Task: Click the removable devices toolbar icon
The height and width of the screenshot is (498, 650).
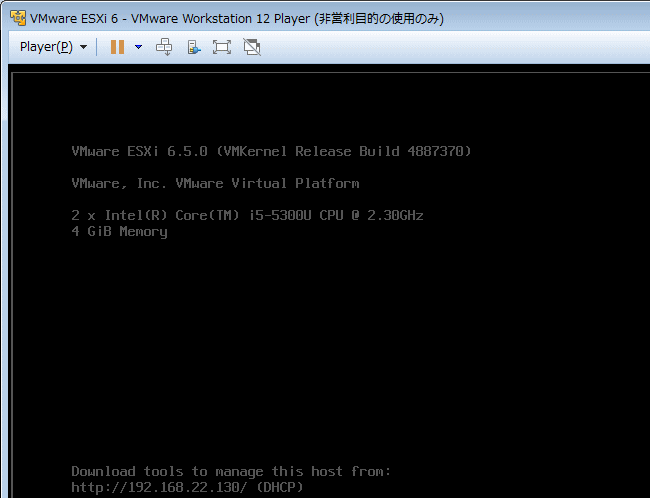Action: 193,47
